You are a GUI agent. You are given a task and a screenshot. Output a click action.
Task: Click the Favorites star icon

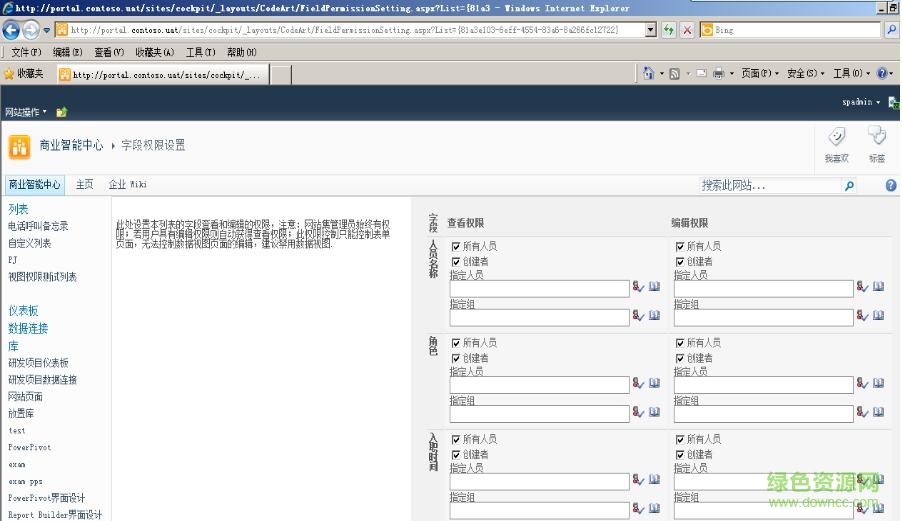[9, 74]
